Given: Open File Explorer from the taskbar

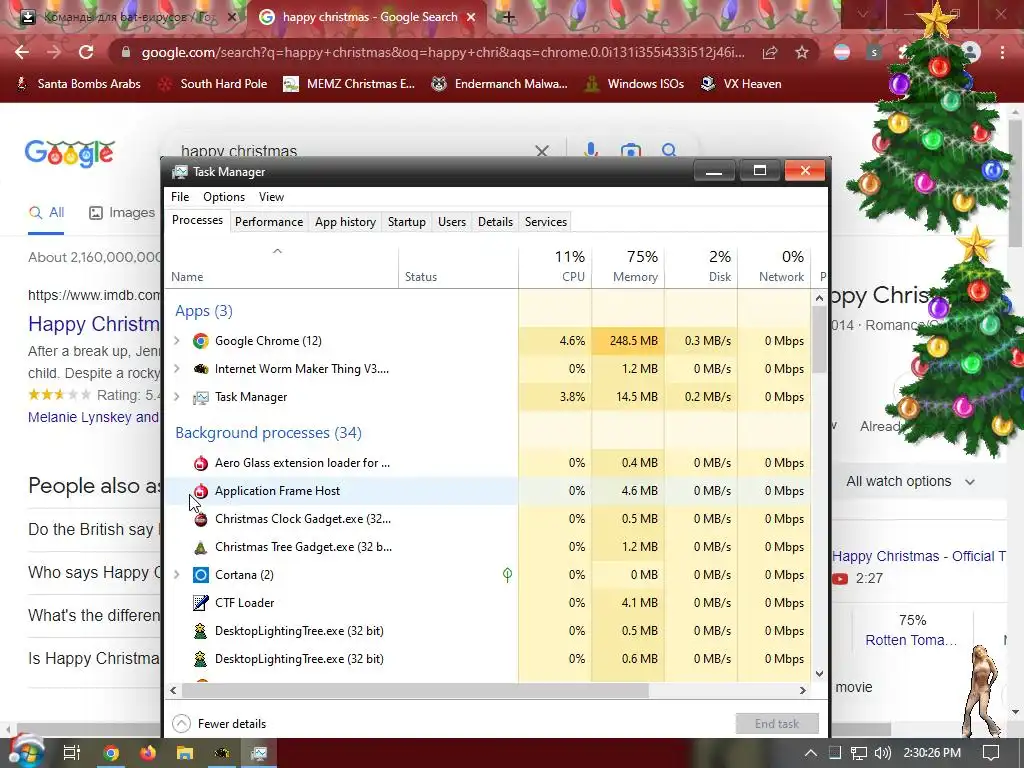Looking at the screenshot, I should [185, 753].
